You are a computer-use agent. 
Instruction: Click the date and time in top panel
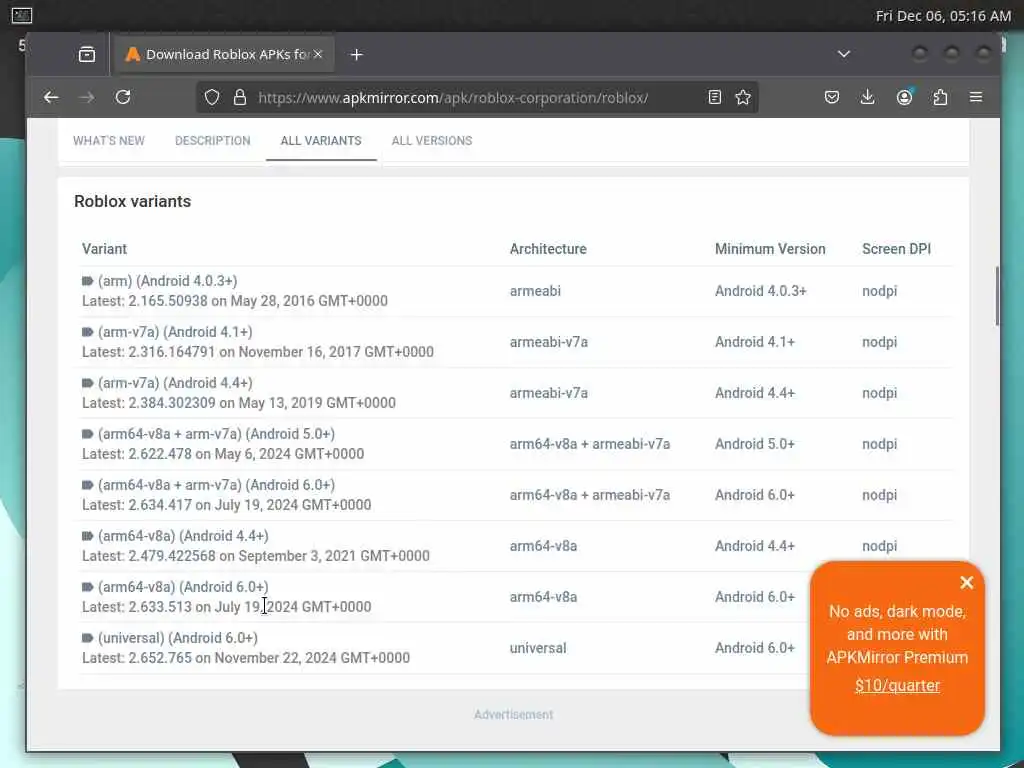point(943,16)
